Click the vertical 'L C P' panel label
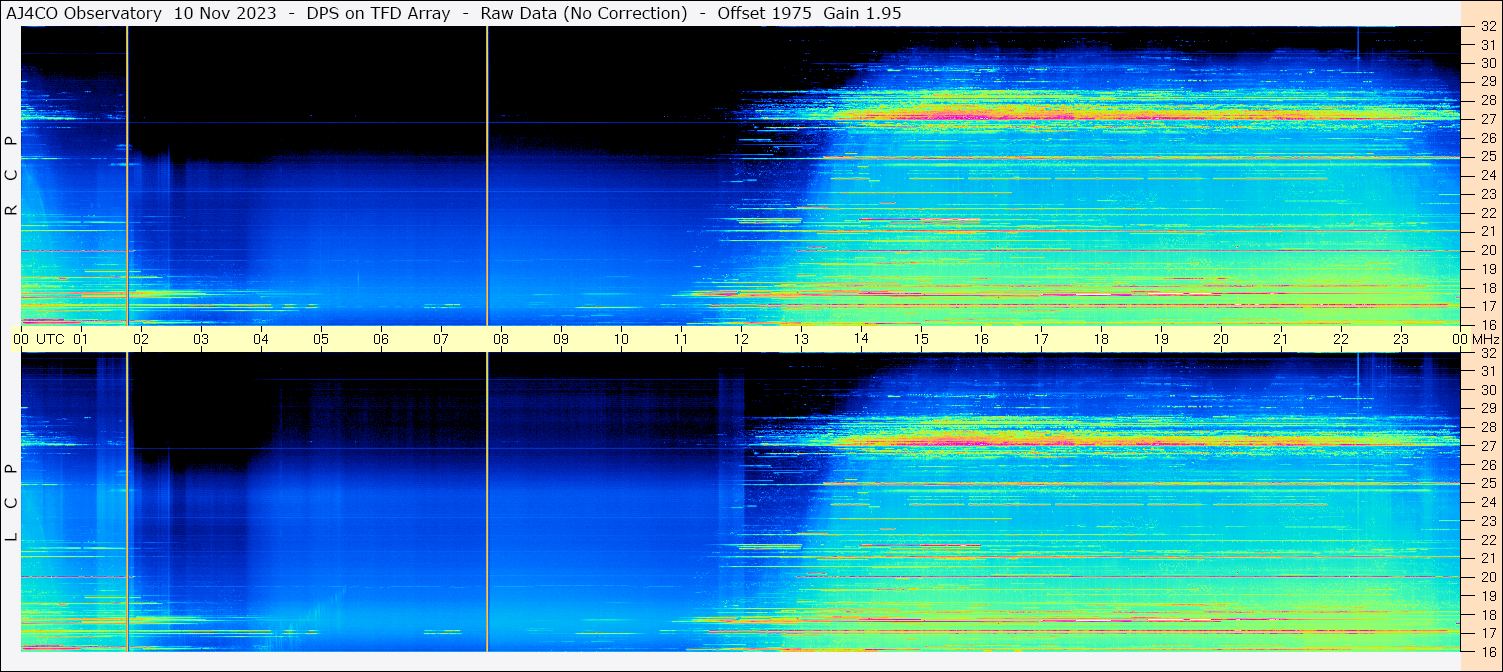The width and height of the screenshot is (1503, 672). tap(12, 503)
